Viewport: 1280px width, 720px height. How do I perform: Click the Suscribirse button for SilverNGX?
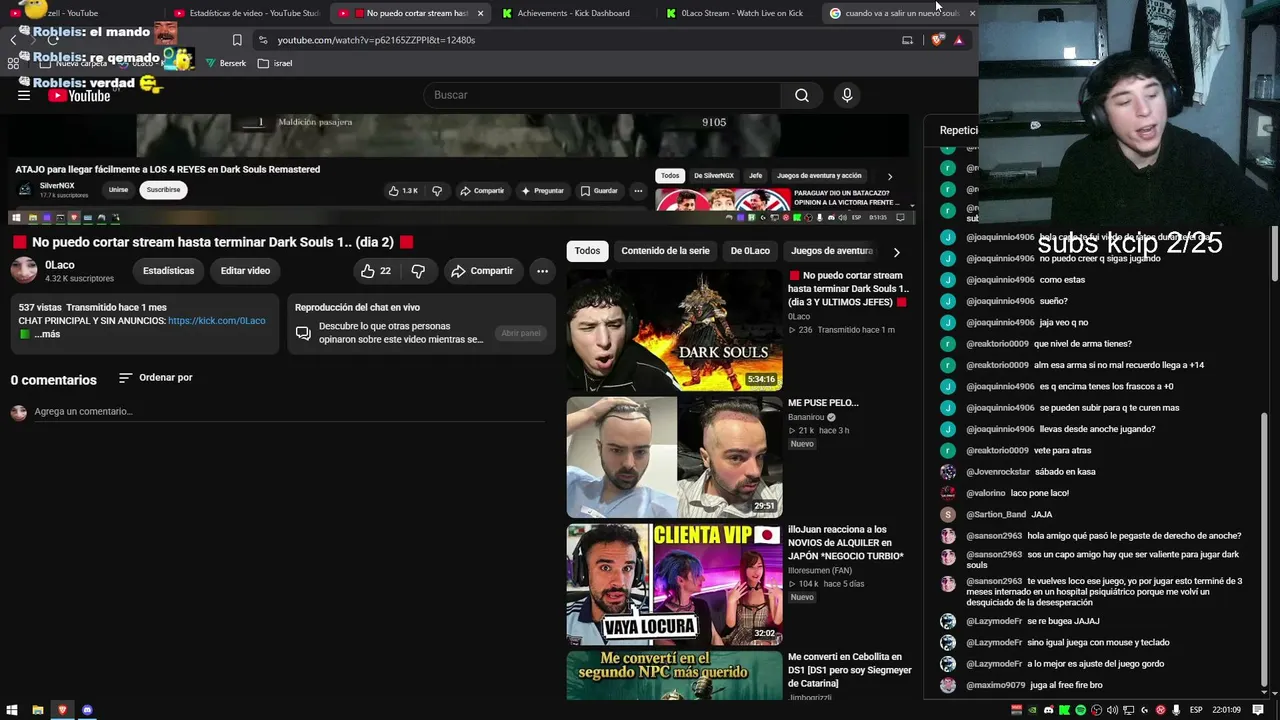pos(163,190)
